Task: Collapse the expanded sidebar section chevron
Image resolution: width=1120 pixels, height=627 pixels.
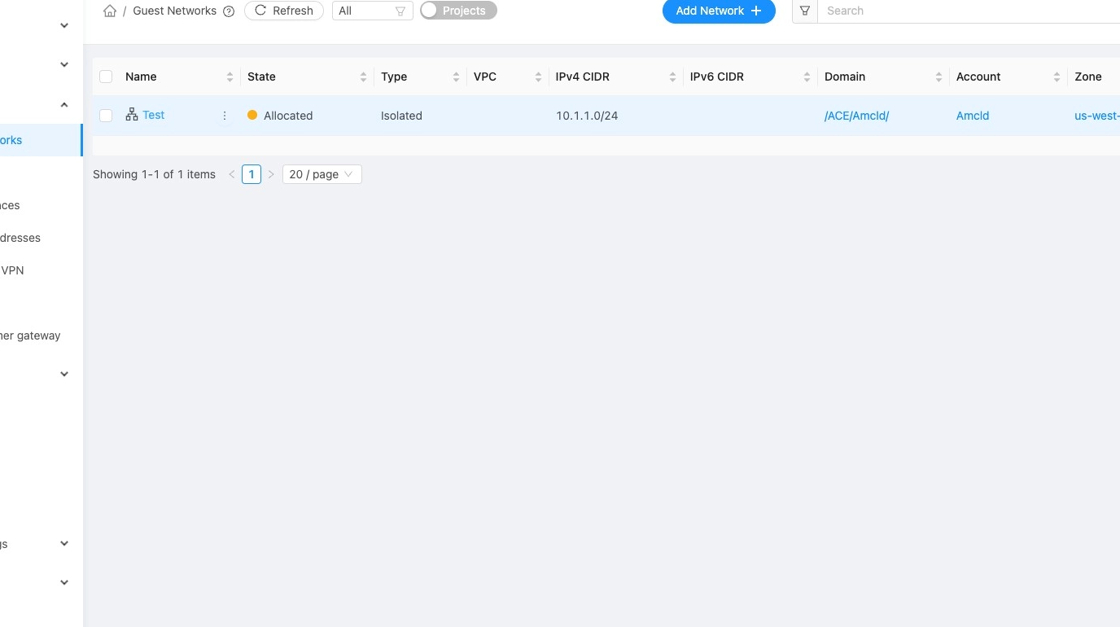Action: (64, 105)
